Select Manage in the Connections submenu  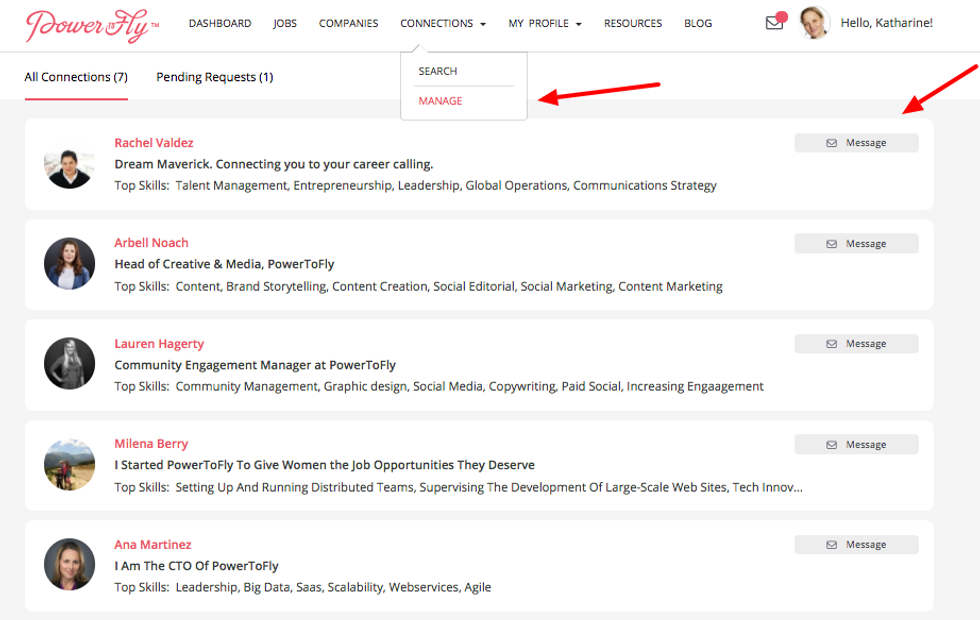440,101
